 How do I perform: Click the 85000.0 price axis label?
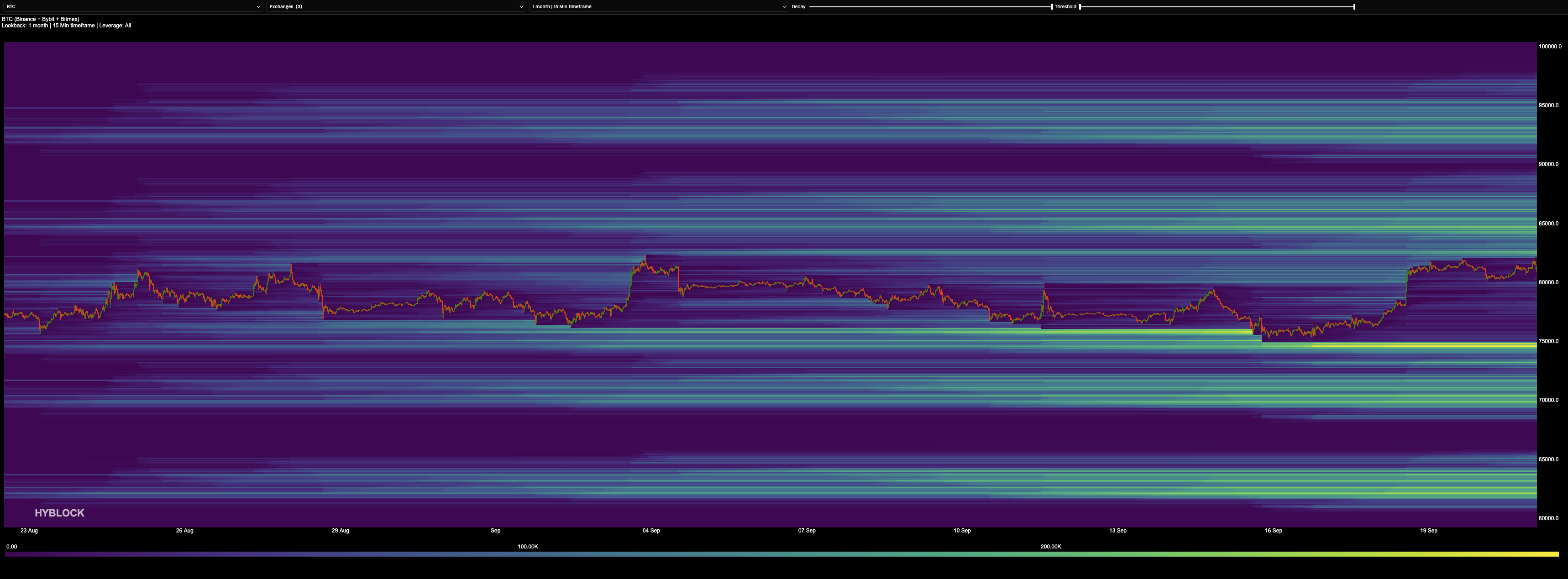point(1549,223)
